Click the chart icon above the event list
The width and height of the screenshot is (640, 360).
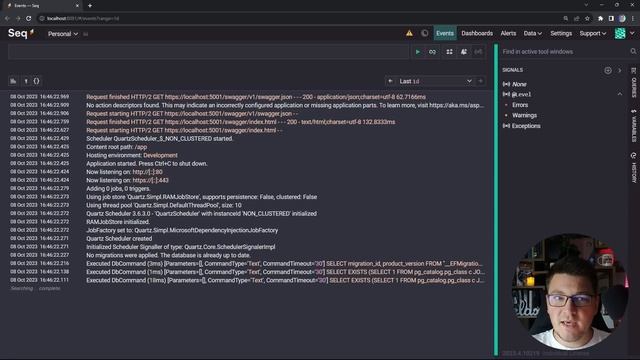[13, 81]
